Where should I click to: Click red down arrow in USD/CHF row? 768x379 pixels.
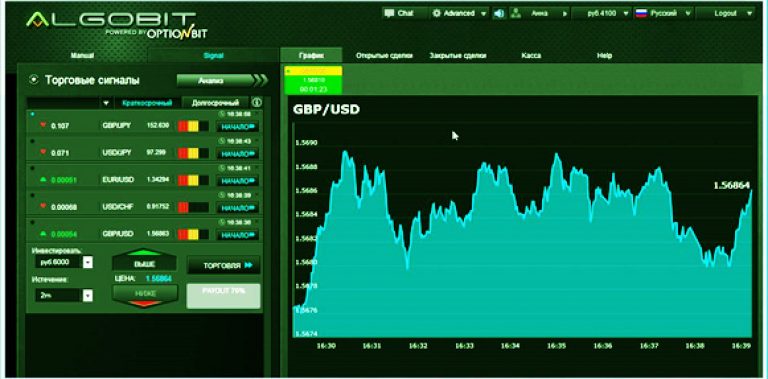coord(43,207)
